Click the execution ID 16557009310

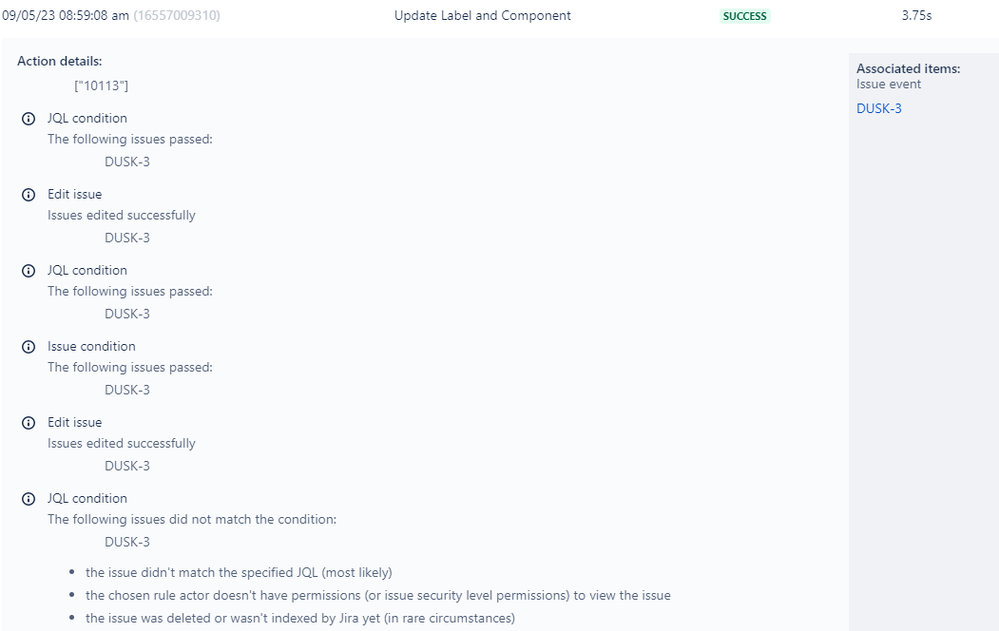click(176, 16)
